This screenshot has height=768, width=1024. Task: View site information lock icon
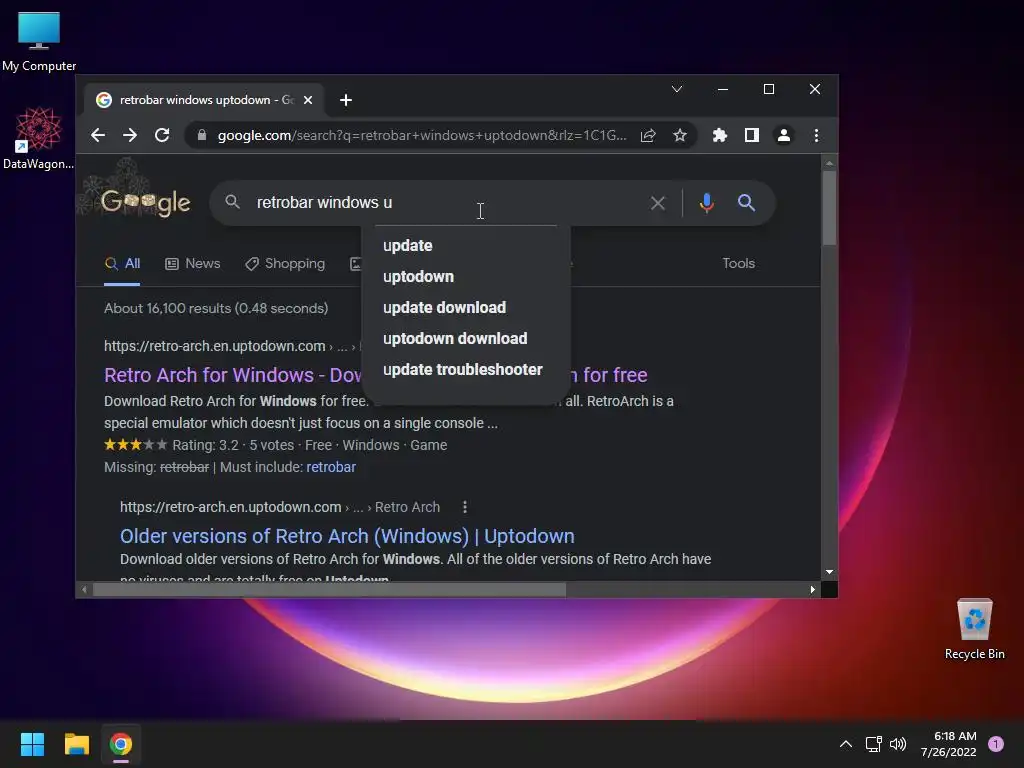(202, 135)
